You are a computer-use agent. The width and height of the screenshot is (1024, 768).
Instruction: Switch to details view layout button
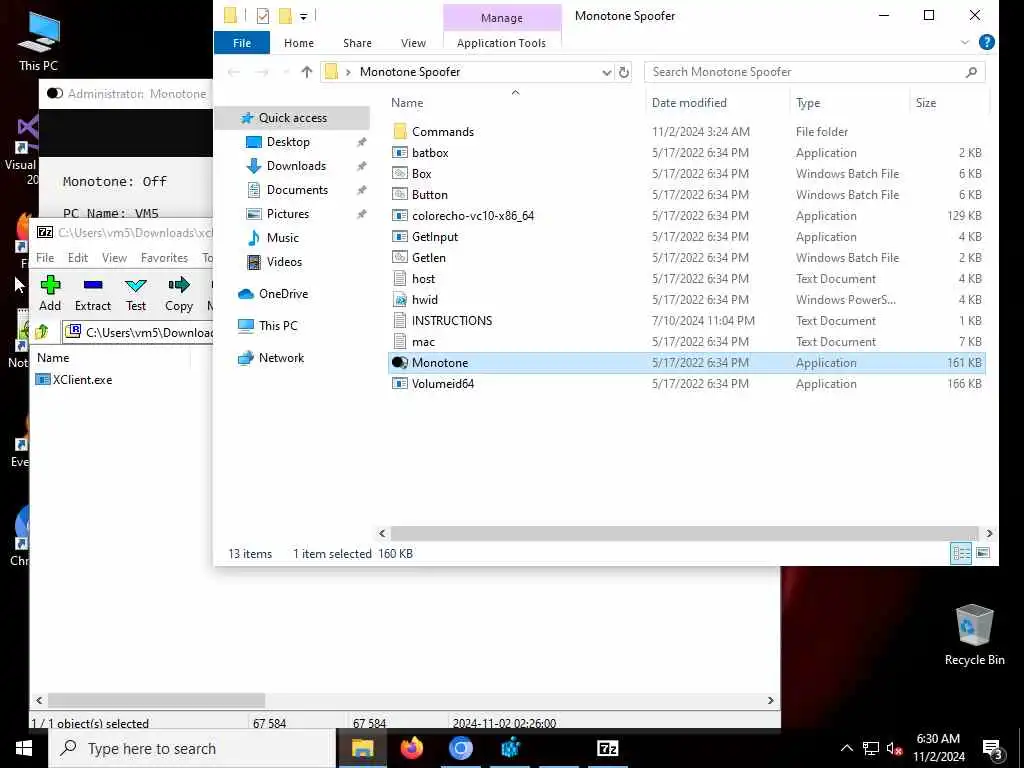[961, 553]
